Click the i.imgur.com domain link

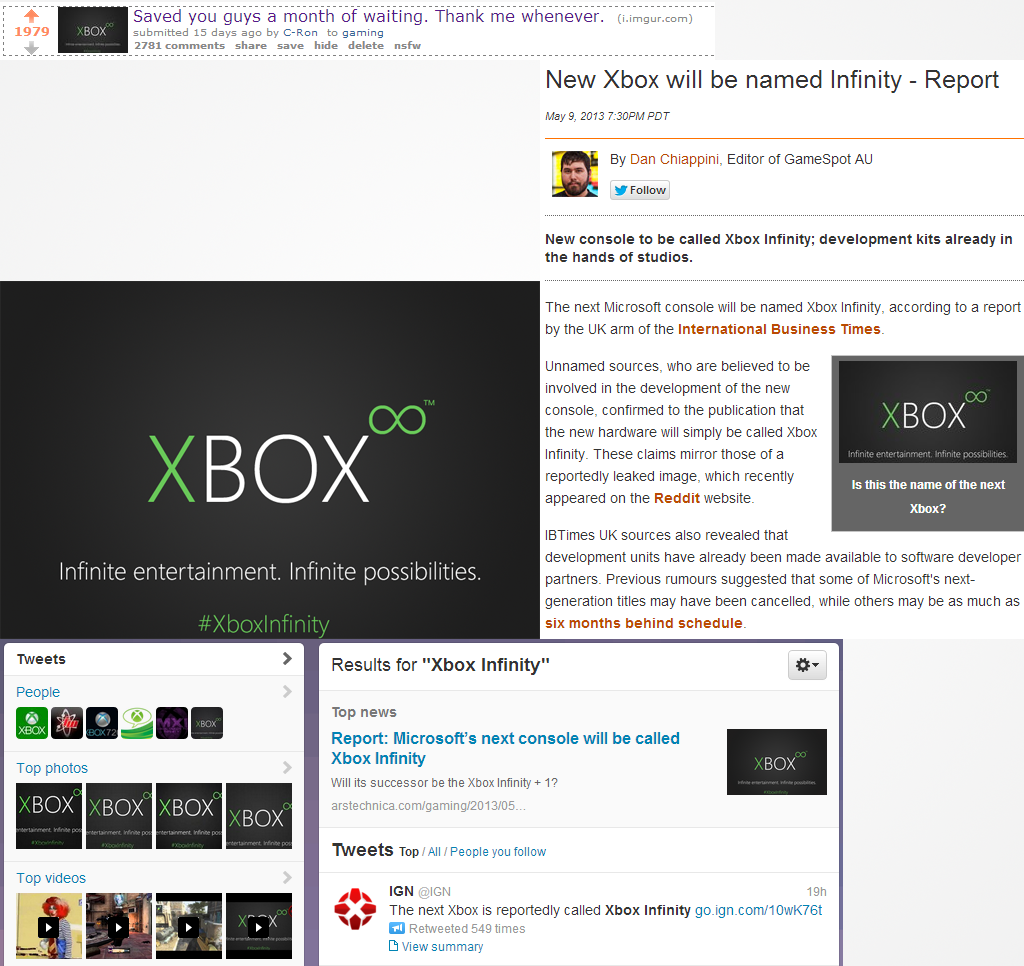coord(655,18)
